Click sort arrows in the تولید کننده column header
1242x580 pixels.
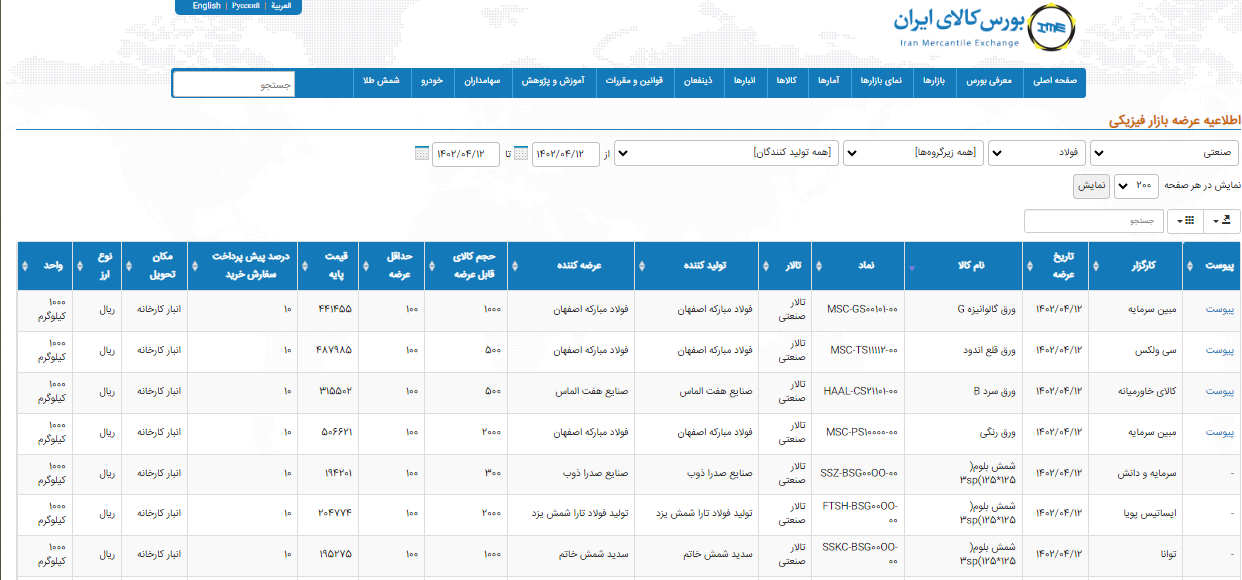pyautogui.click(x=641, y=266)
